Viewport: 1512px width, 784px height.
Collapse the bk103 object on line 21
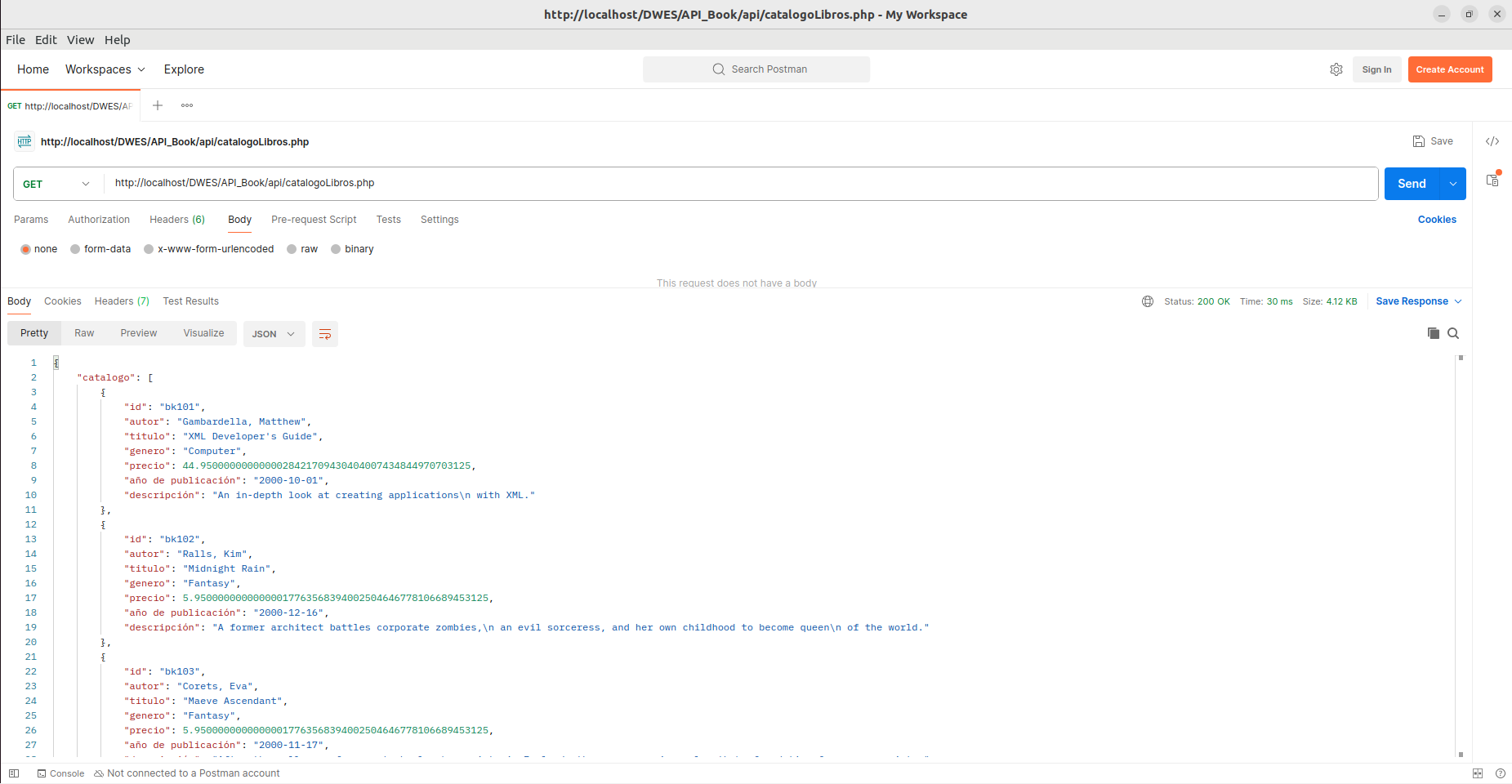pyautogui.click(x=103, y=657)
